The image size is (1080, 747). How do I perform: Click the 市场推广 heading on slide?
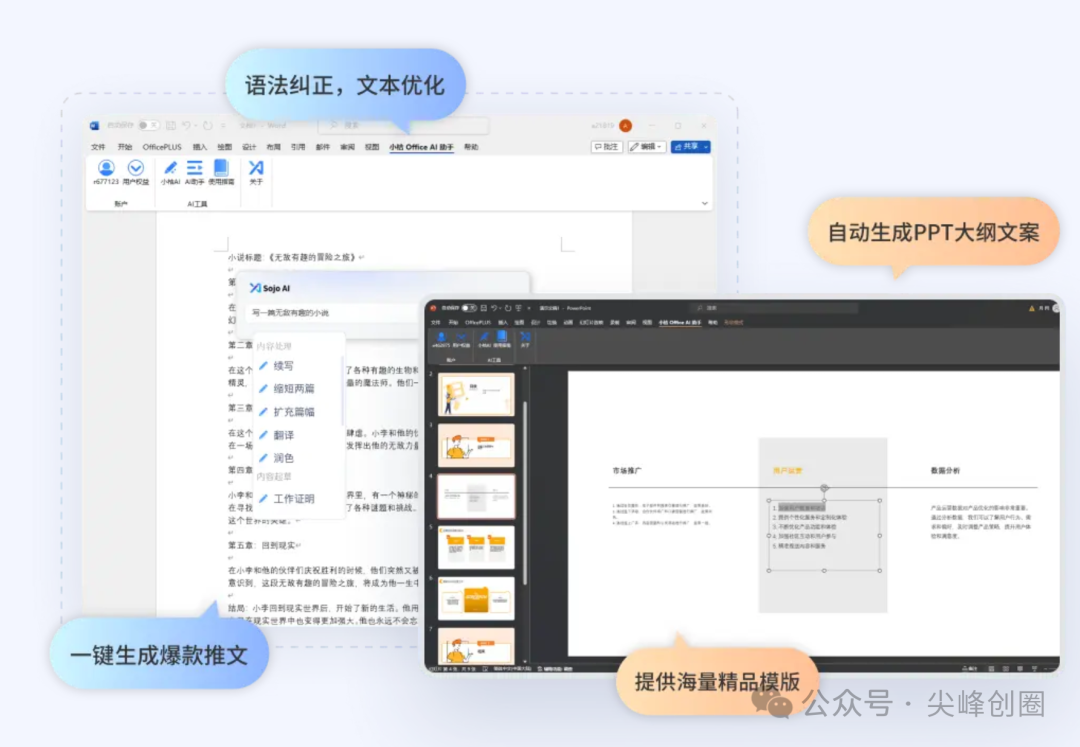[x=627, y=471]
